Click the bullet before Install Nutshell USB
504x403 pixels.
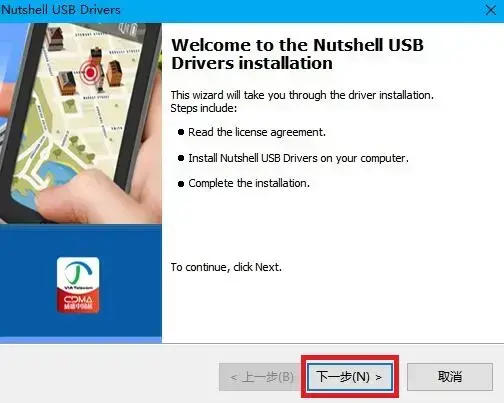[x=181, y=158]
